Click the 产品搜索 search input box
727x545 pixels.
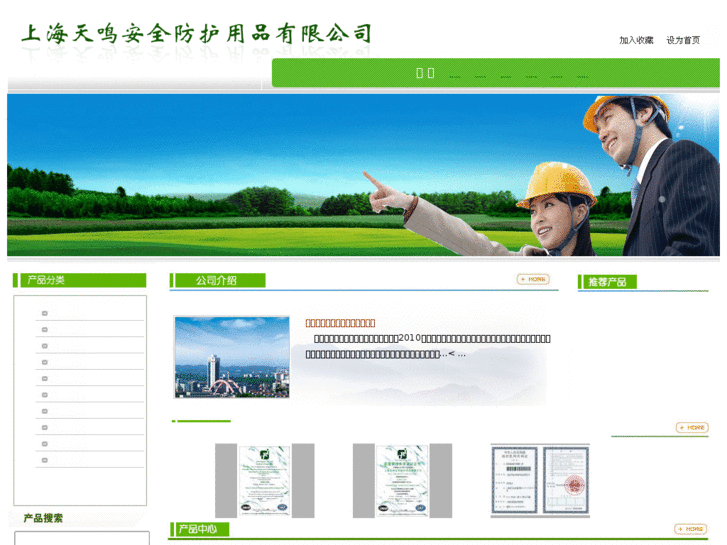click(x=82, y=538)
